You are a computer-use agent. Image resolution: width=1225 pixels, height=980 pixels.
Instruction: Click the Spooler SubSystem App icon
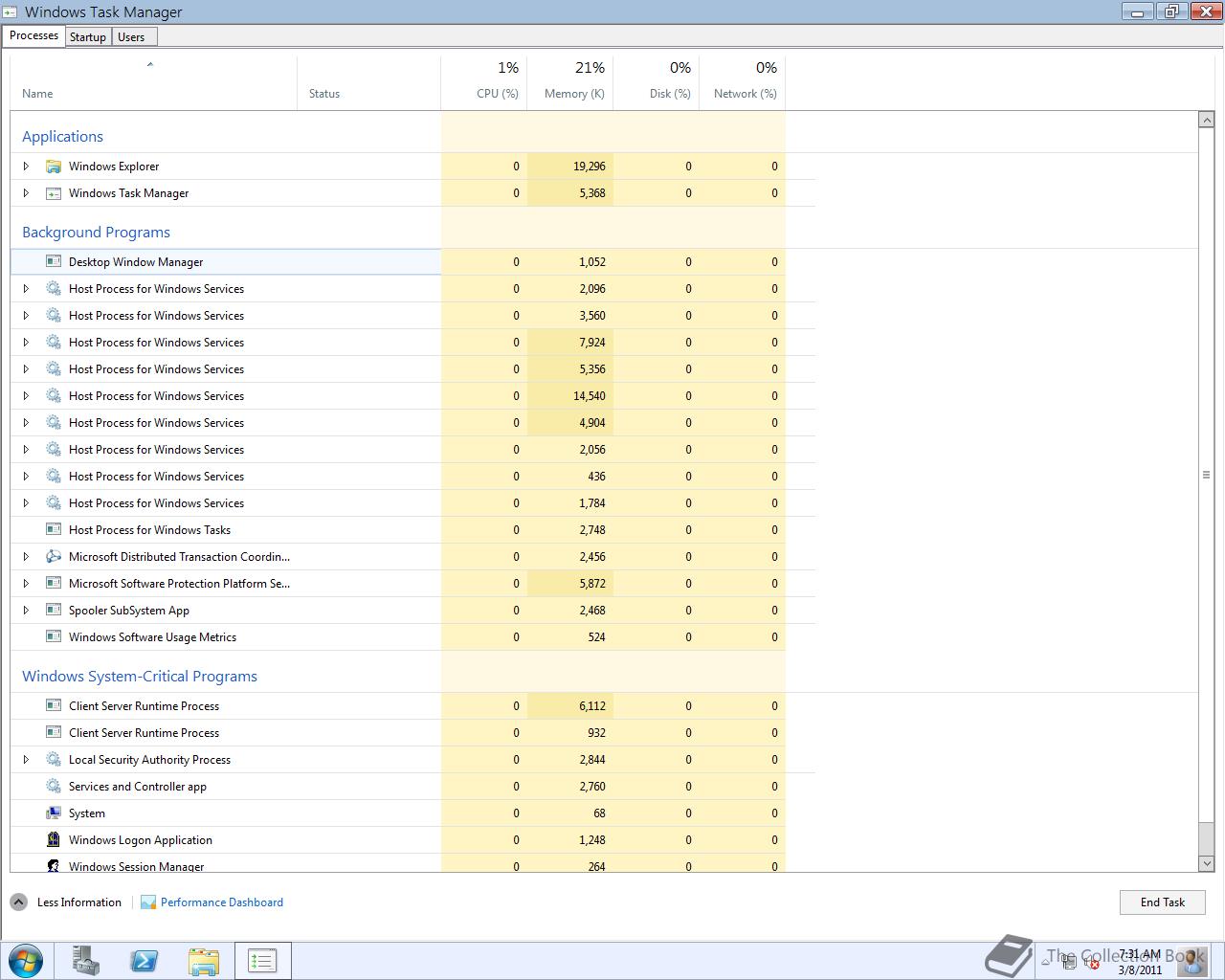coord(54,611)
